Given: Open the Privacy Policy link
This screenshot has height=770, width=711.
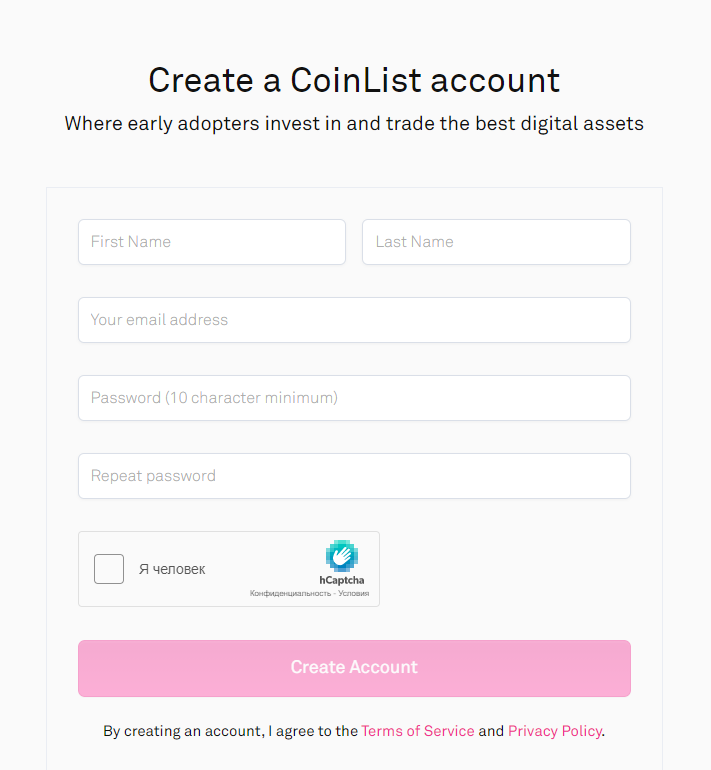Looking at the screenshot, I should (555, 731).
